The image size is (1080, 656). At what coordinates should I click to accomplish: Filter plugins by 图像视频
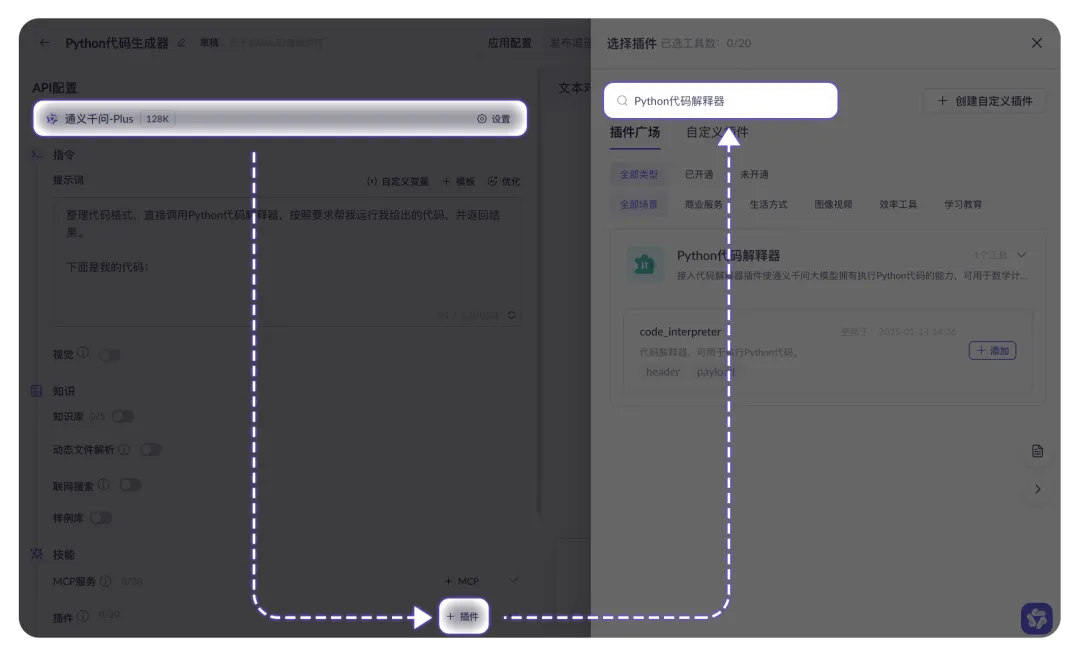click(833, 205)
